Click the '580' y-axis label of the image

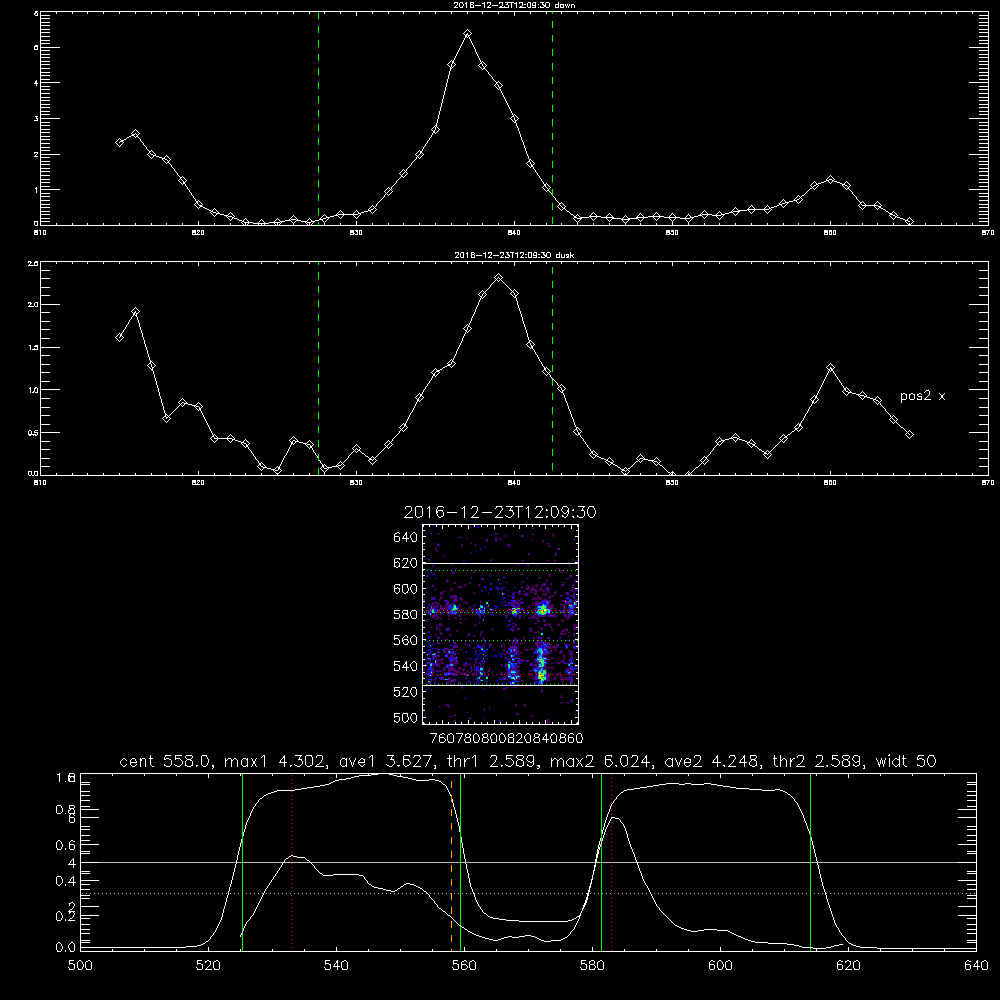pos(406,615)
